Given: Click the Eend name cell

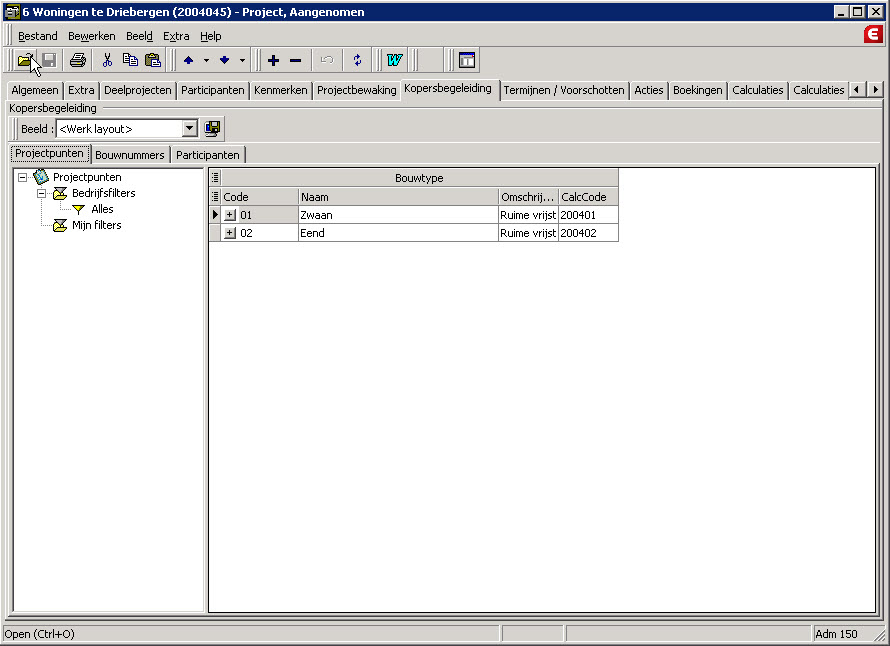Looking at the screenshot, I should click(x=398, y=233).
